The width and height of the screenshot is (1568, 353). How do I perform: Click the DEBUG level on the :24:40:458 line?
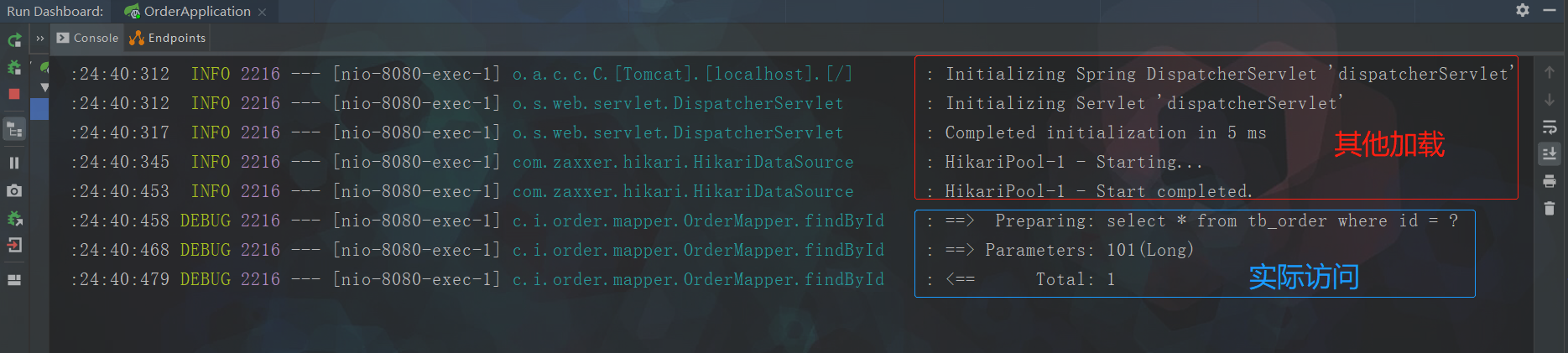point(206,221)
